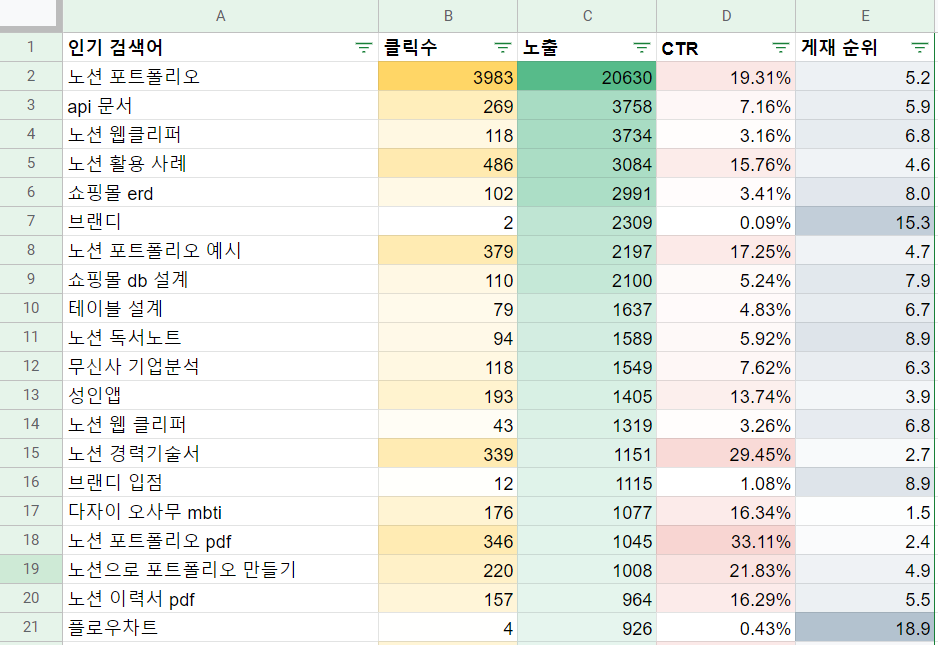Select column B header
The width and height of the screenshot is (938, 645).
448,16
